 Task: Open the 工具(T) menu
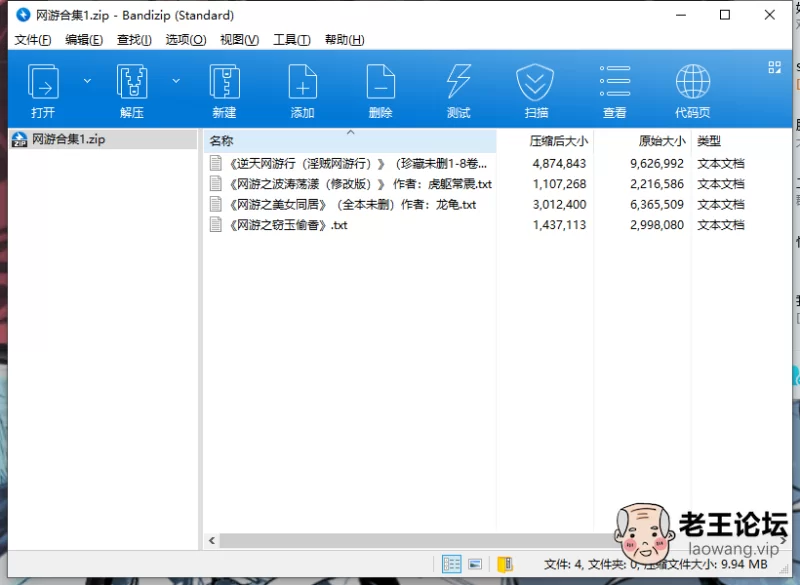pyautogui.click(x=292, y=40)
